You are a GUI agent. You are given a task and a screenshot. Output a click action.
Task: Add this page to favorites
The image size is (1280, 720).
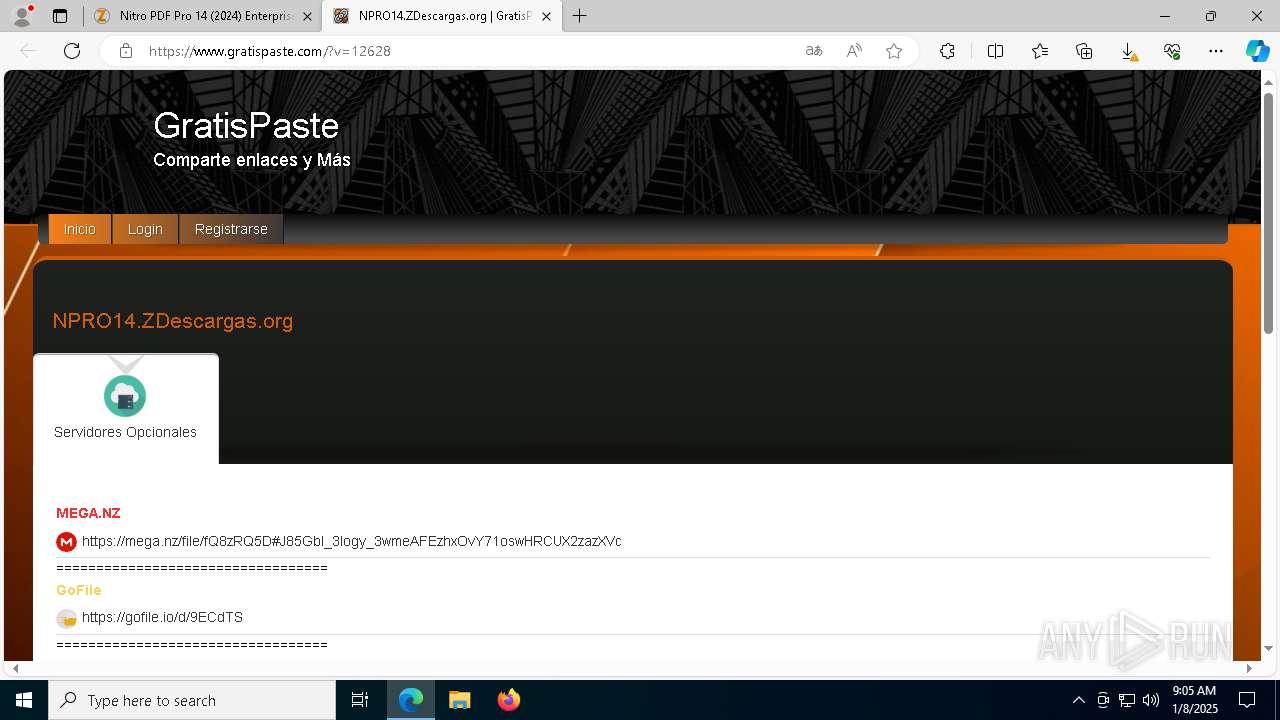point(894,51)
